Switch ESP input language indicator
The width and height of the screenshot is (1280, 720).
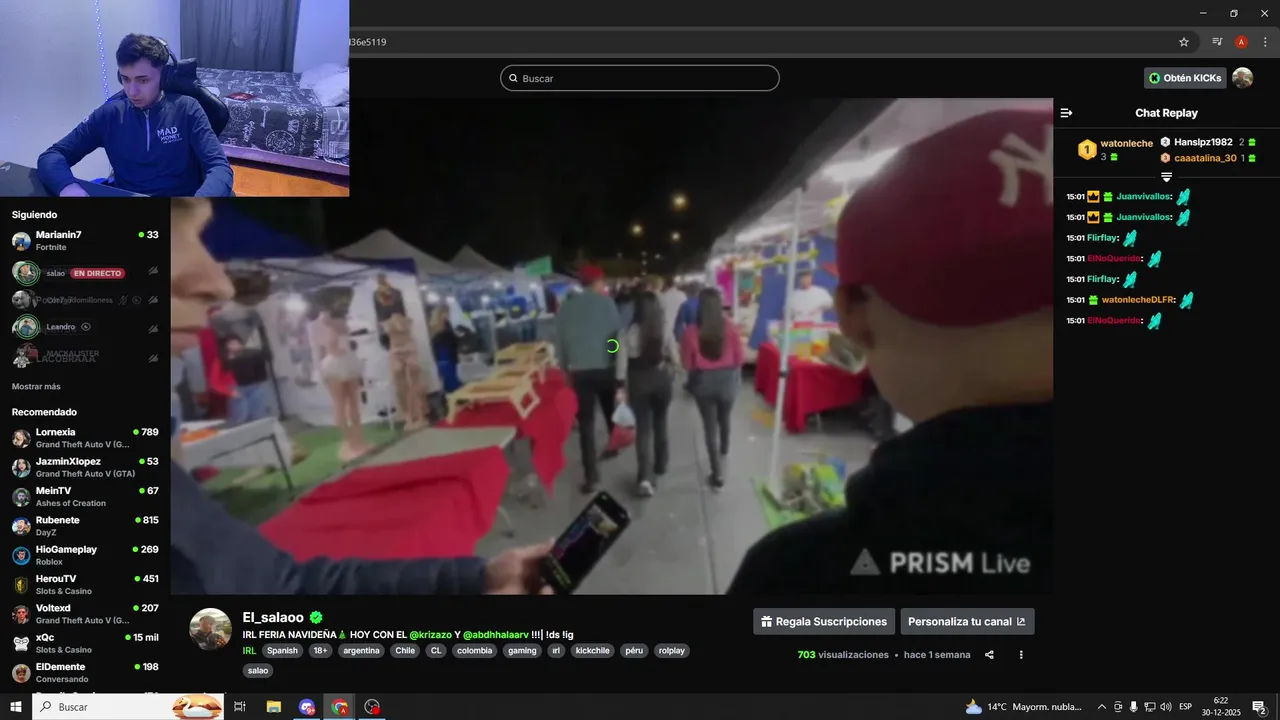[1185, 707]
